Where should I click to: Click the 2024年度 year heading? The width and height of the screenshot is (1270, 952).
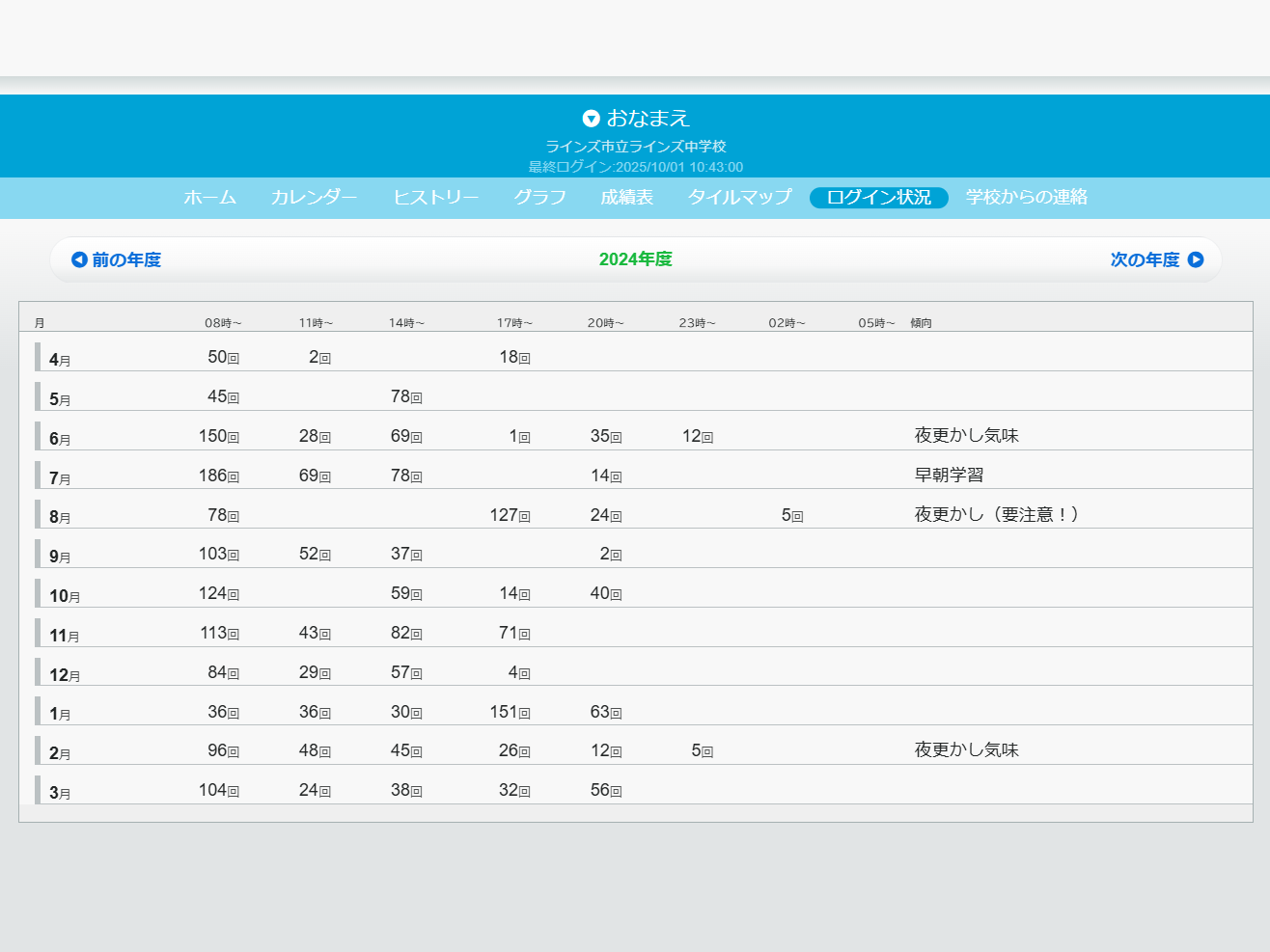click(635, 259)
